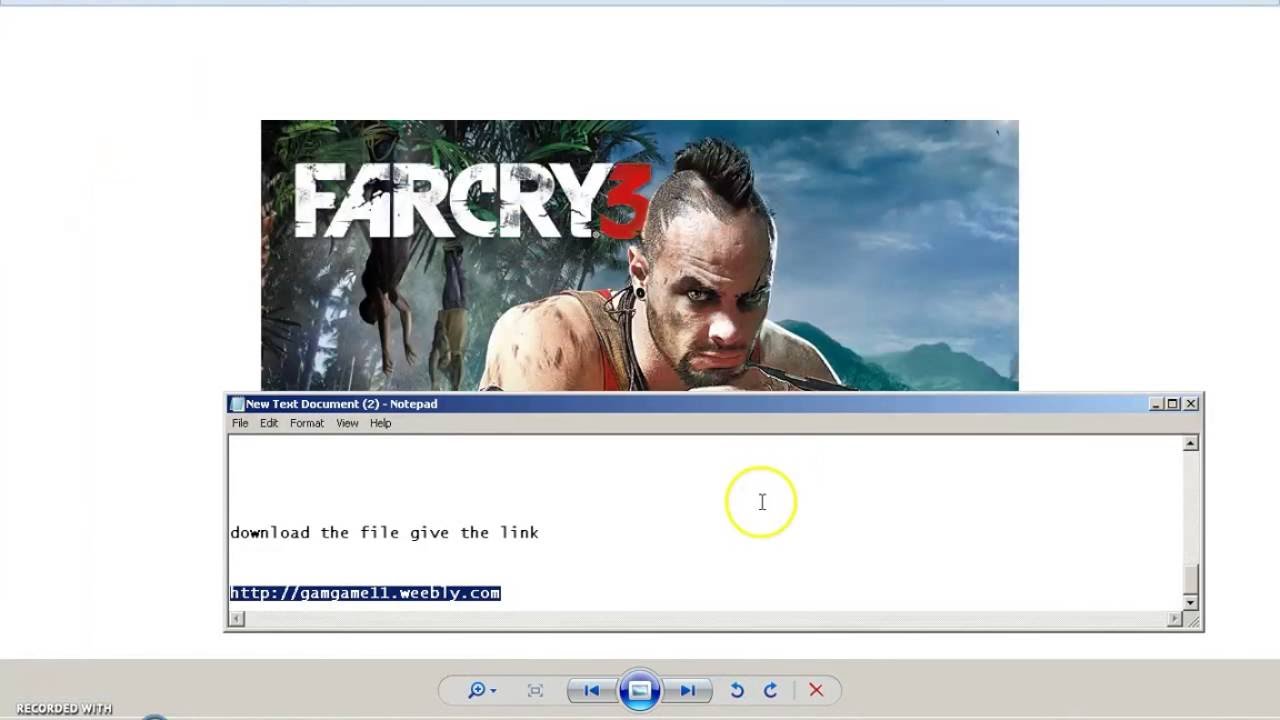Minimize the Notepad window
The height and width of the screenshot is (720, 1280).
coord(1156,404)
